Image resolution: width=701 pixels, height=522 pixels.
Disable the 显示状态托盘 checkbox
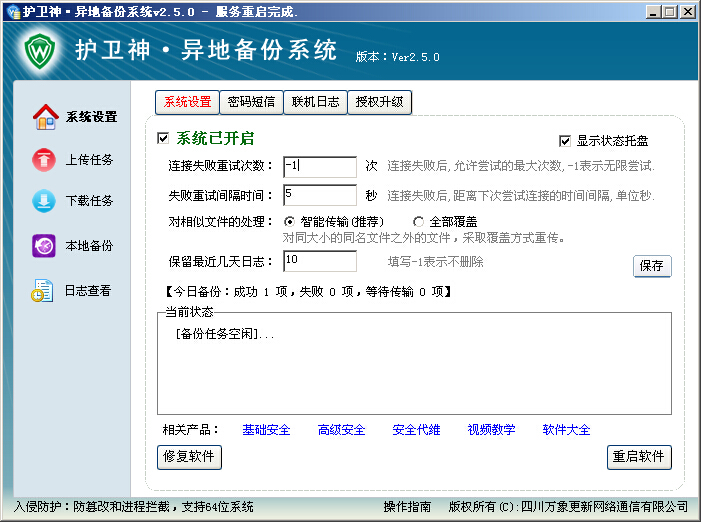pos(565,141)
